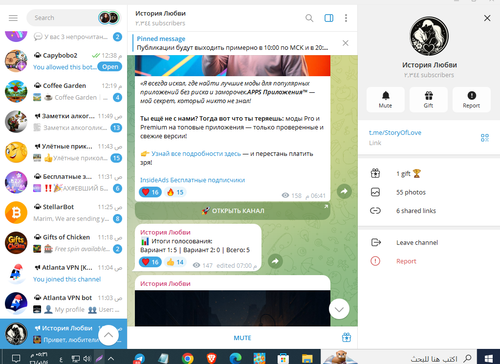
Task: Open the hamburger main menu
Action: coord(13,18)
